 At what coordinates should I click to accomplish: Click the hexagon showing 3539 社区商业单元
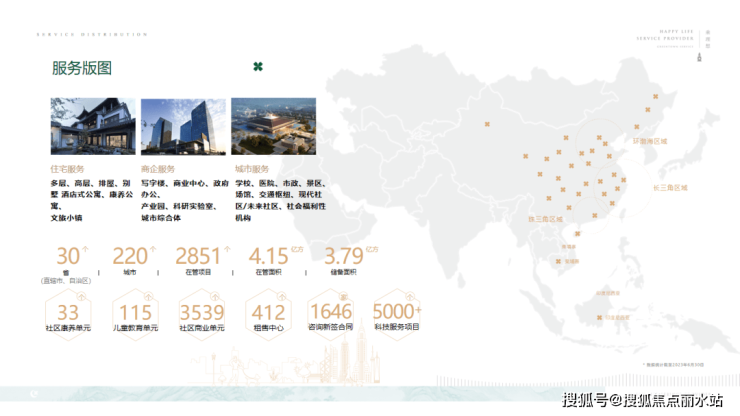[x=202, y=314]
